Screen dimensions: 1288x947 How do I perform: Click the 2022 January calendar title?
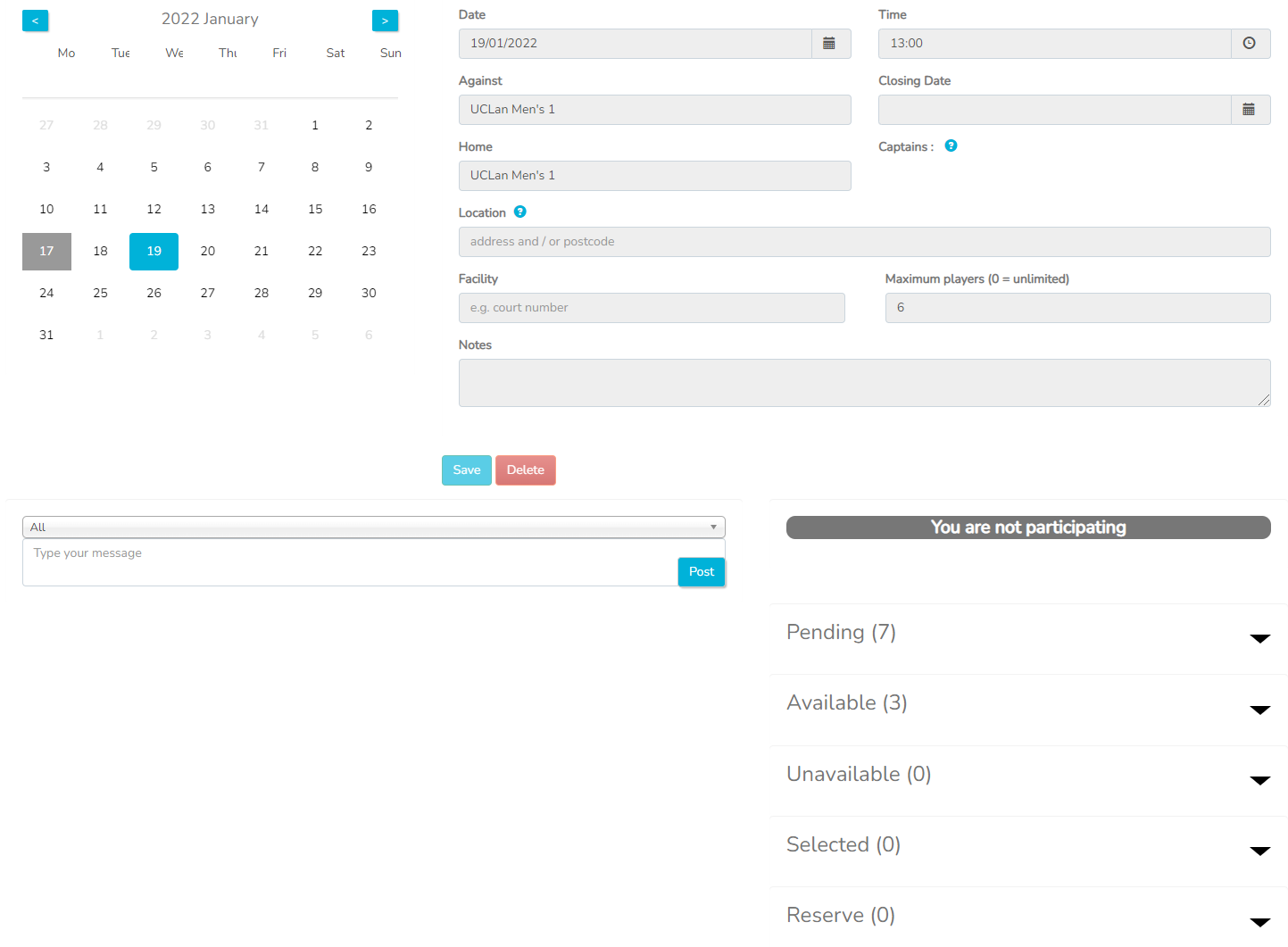pos(210,19)
